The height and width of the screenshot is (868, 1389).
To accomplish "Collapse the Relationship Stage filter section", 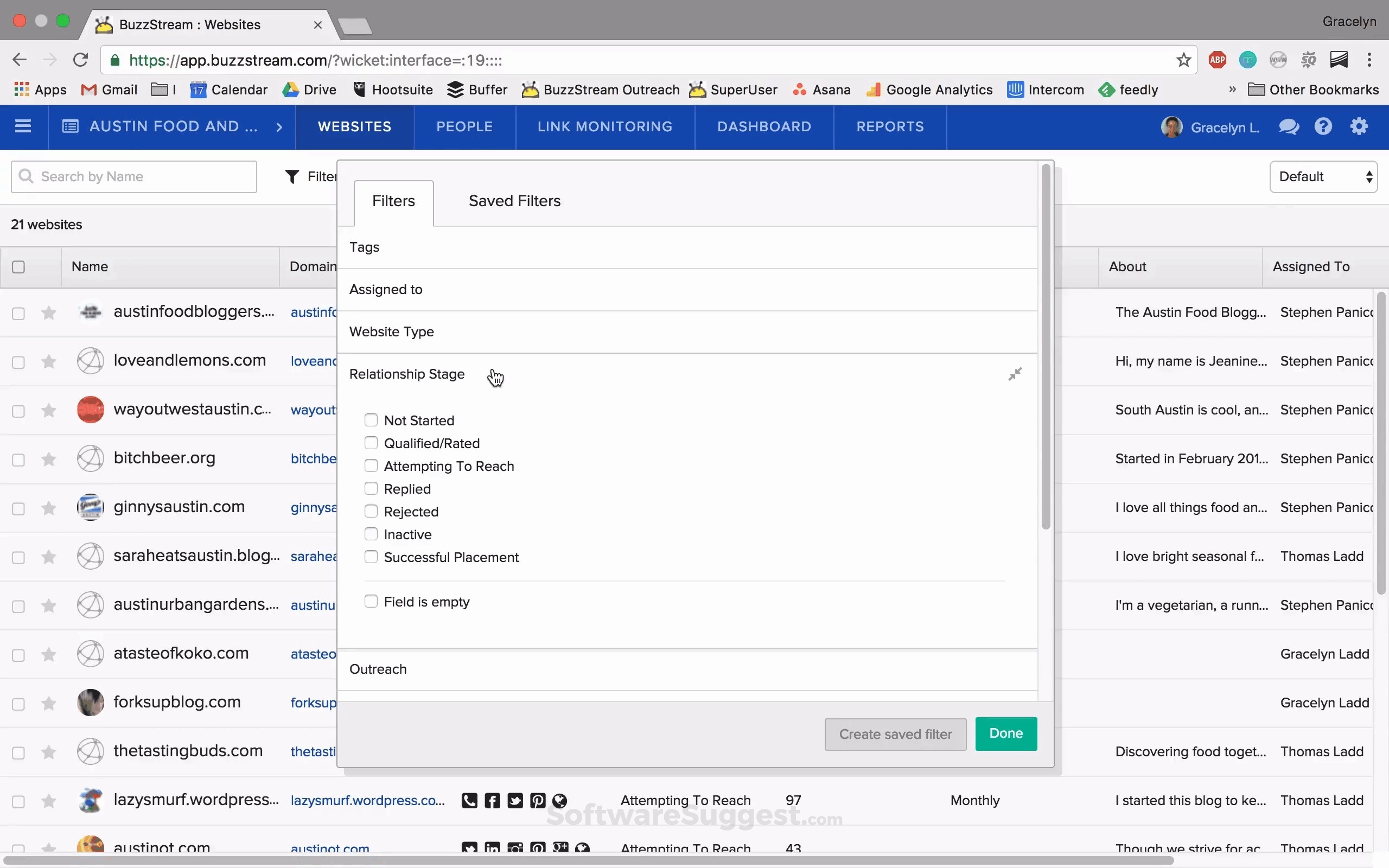I will [1015, 374].
